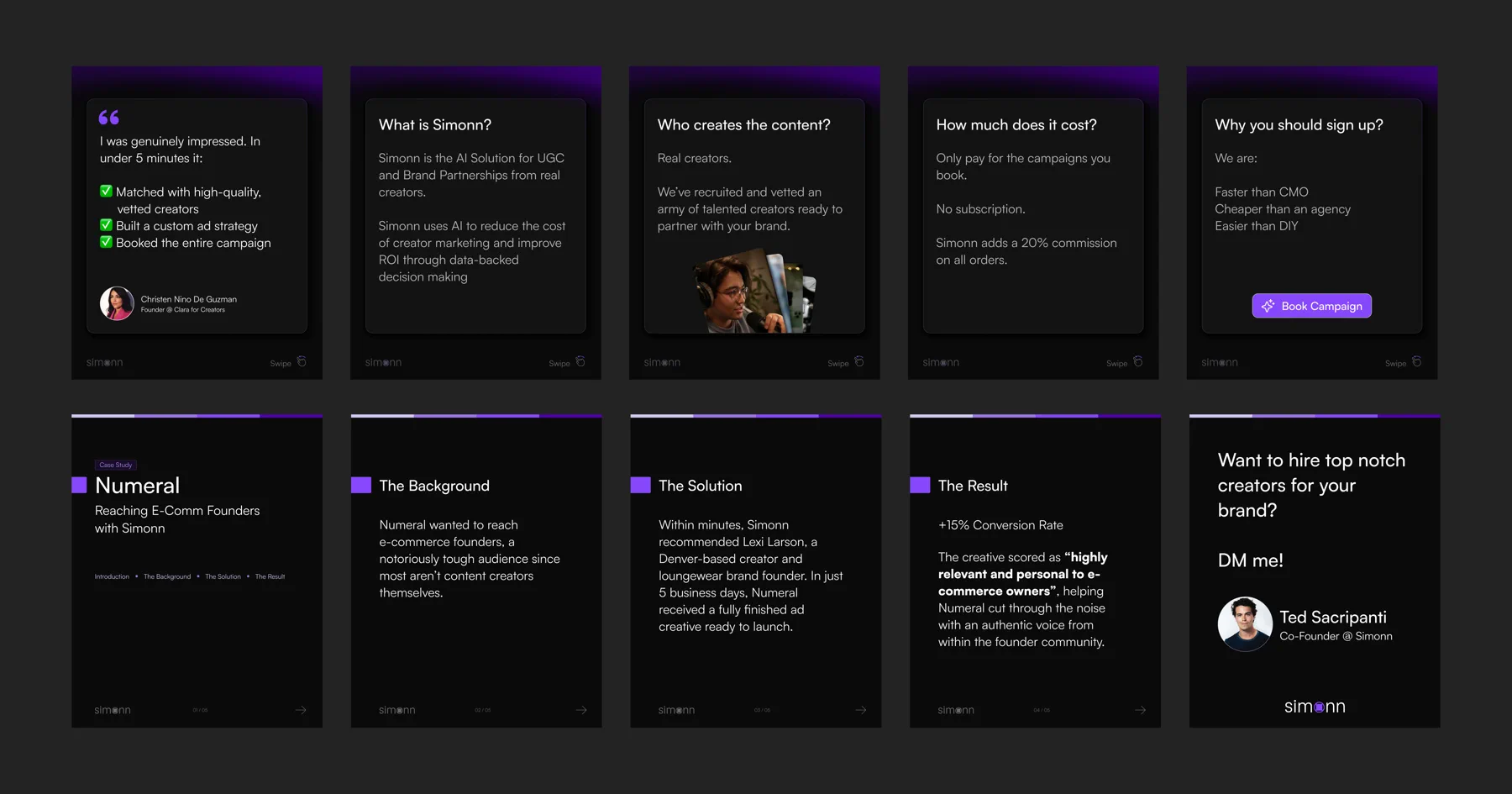Click the check beside "Booked the entire campaign"
This screenshot has height=794, width=1512.
pyautogui.click(x=106, y=242)
